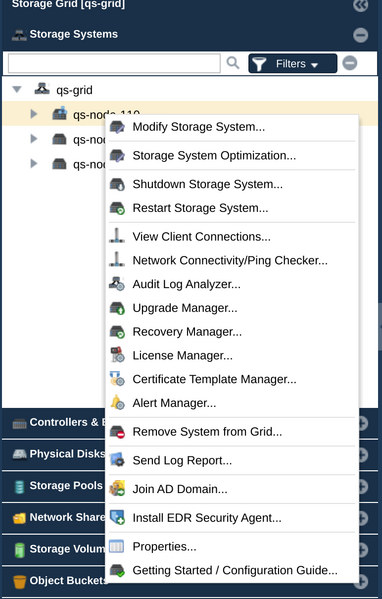Click the Network Shares folder icon

pyautogui.click(x=19, y=518)
